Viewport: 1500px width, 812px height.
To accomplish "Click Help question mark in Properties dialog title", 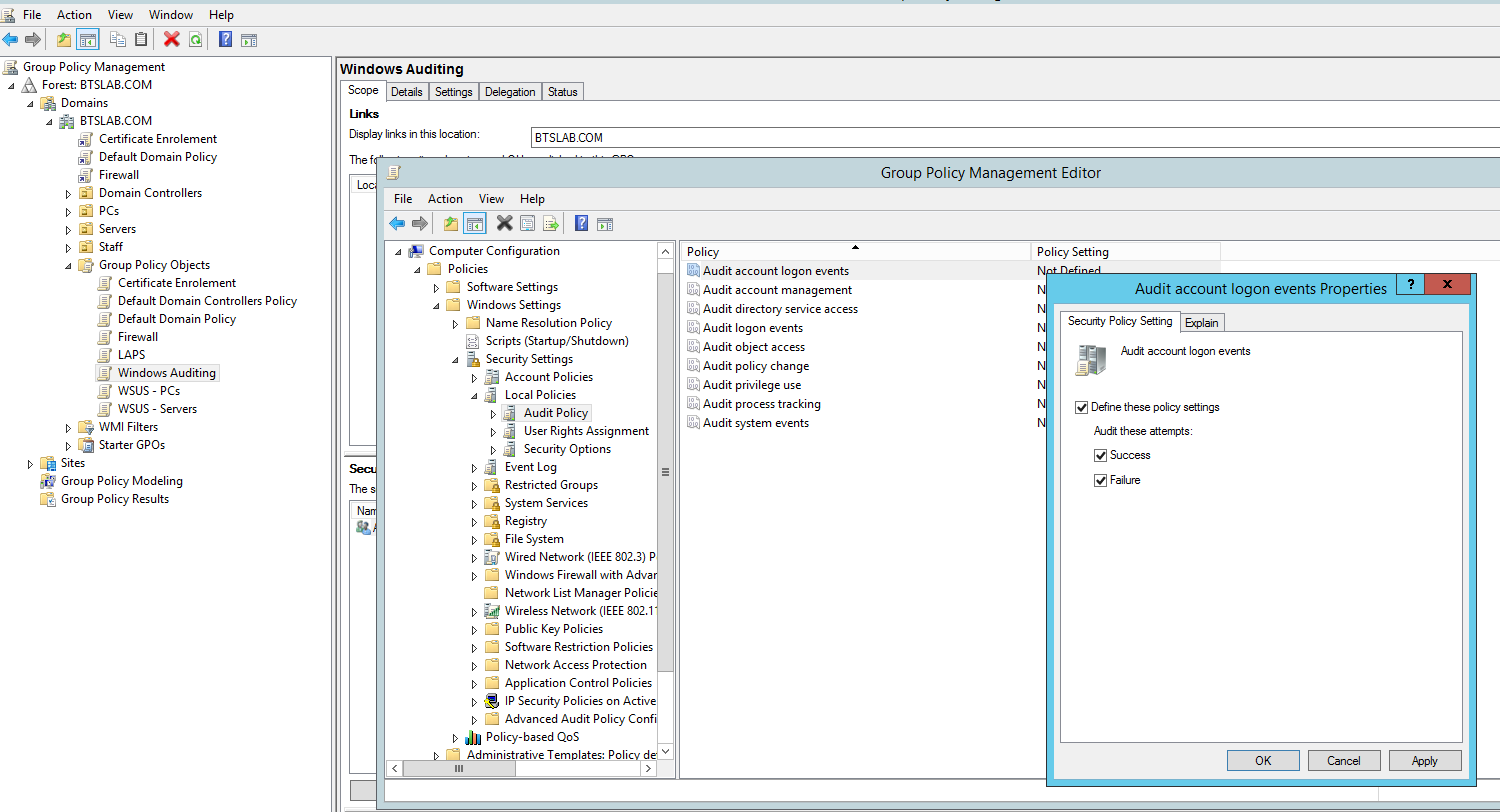I will [x=1410, y=284].
